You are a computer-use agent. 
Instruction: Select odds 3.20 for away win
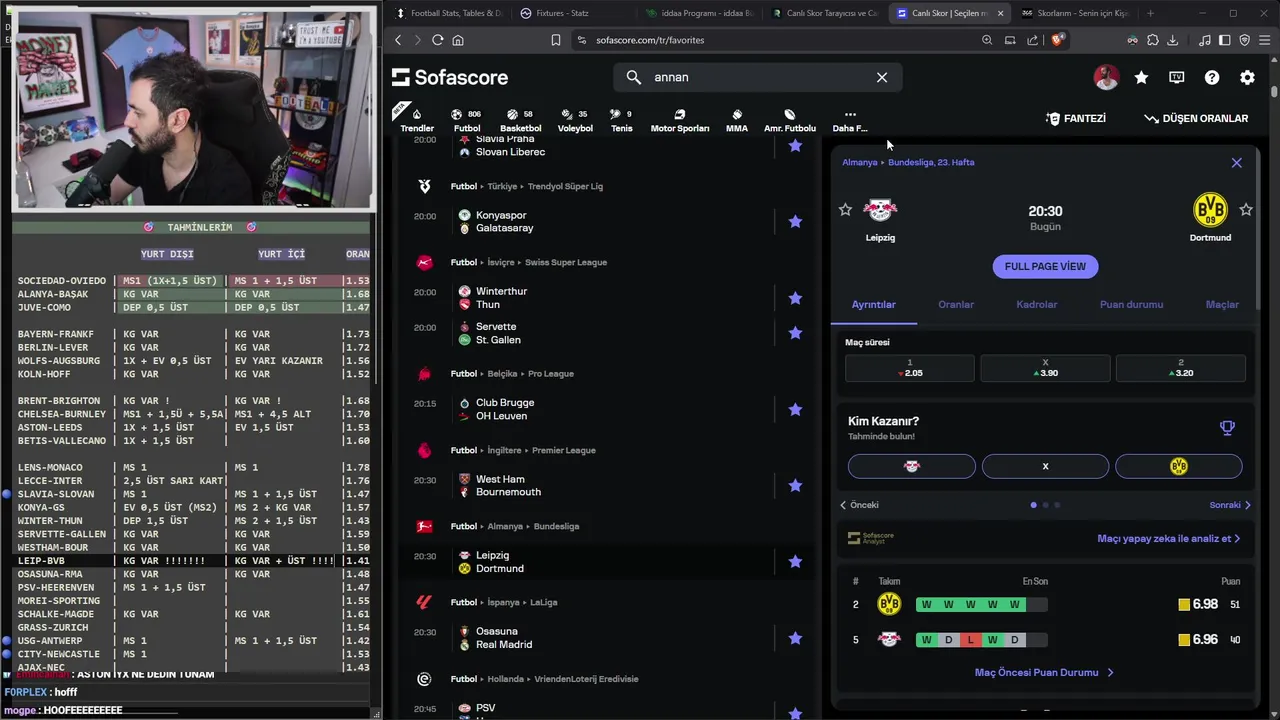coord(1181,368)
